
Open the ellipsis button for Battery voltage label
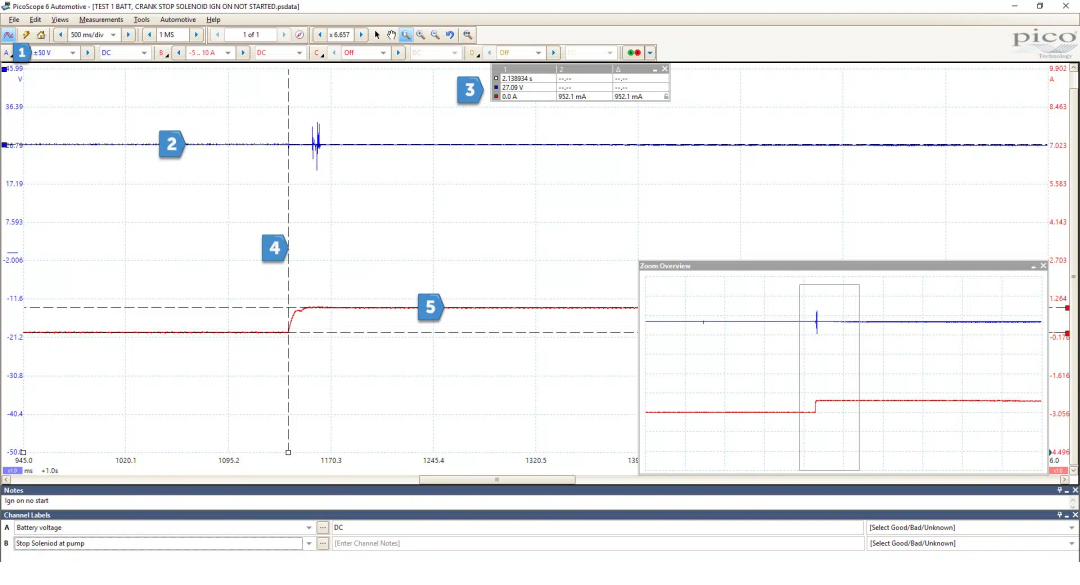coord(322,528)
